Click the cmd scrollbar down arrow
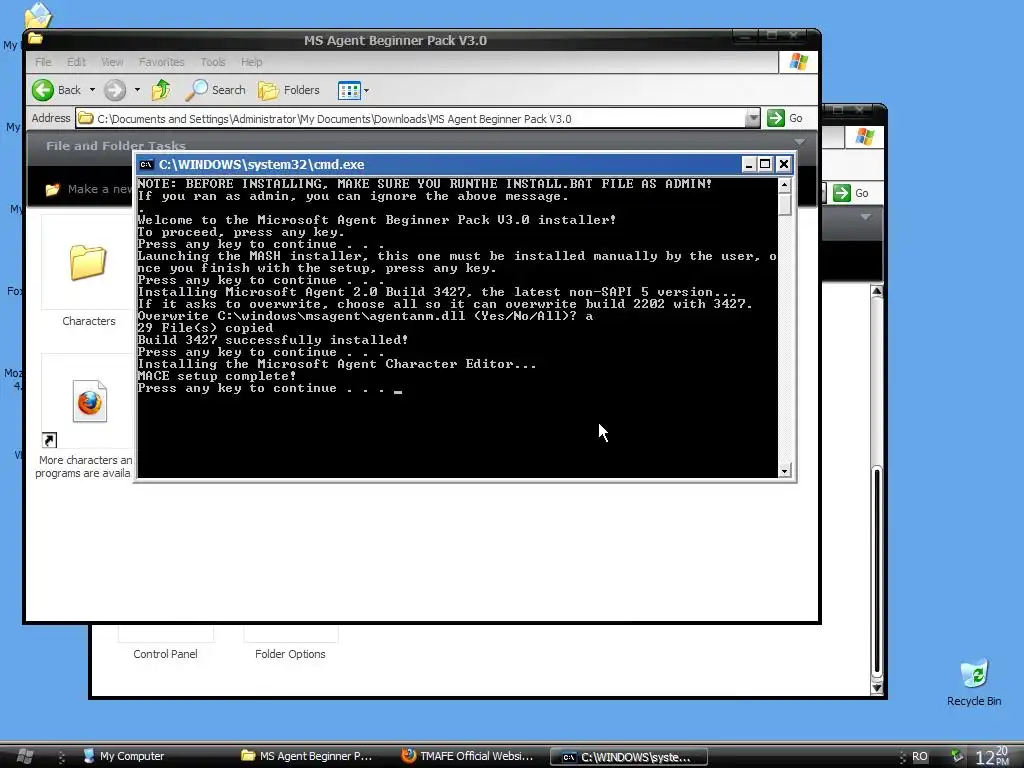This screenshot has height=768, width=1024. click(x=785, y=470)
